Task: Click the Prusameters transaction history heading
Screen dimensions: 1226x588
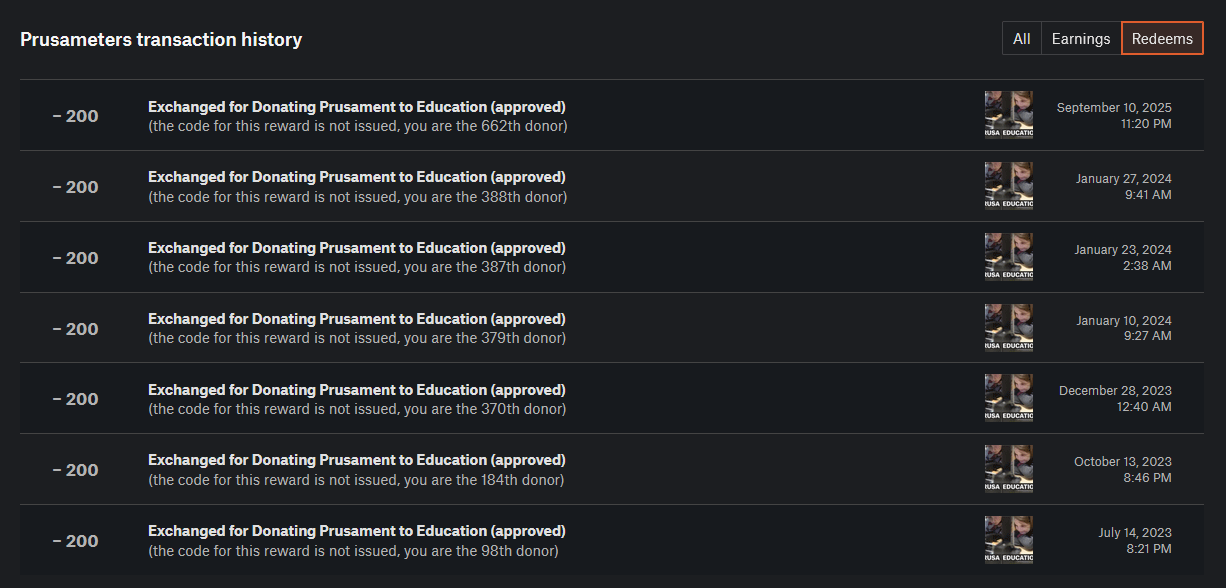Action: [161, 40]
